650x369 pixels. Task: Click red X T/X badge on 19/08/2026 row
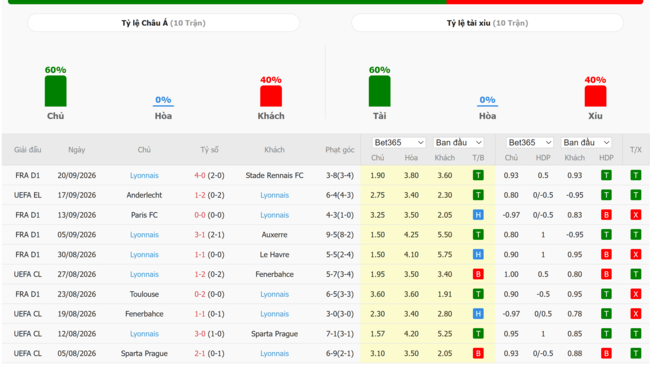pyautogui.click(x=635, y=314)
